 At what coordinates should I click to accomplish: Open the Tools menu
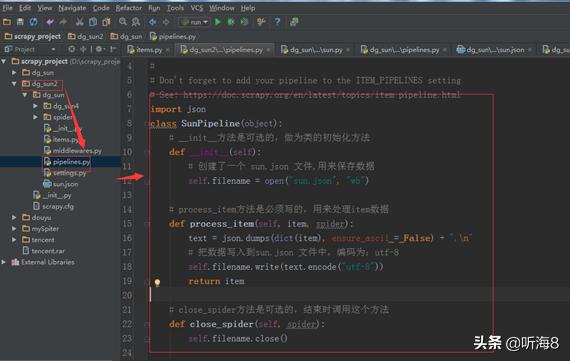[175, 8]
